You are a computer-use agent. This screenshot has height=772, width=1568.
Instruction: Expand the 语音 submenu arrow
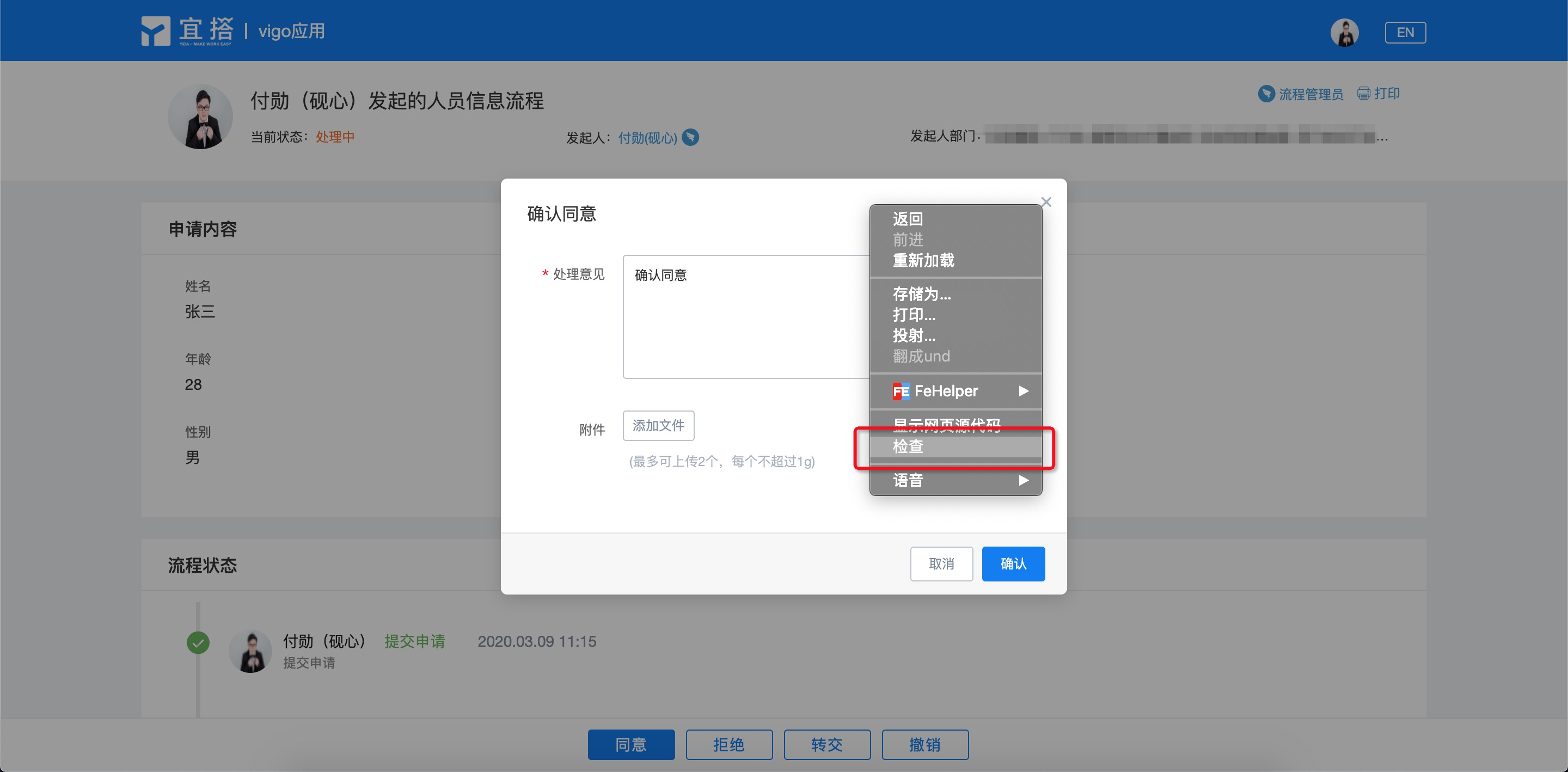(1023, 480)
